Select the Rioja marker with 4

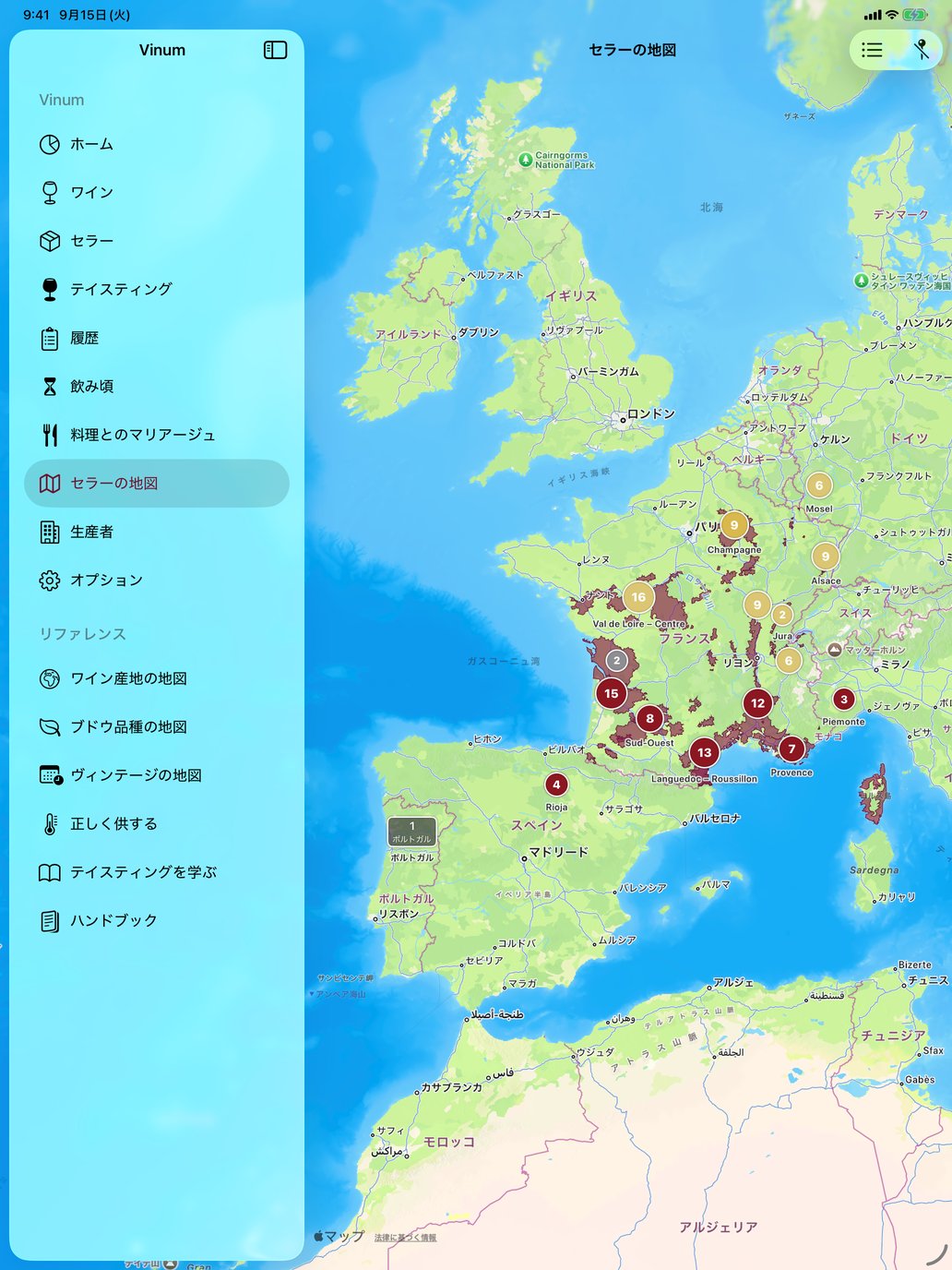(x=556, y=785)
